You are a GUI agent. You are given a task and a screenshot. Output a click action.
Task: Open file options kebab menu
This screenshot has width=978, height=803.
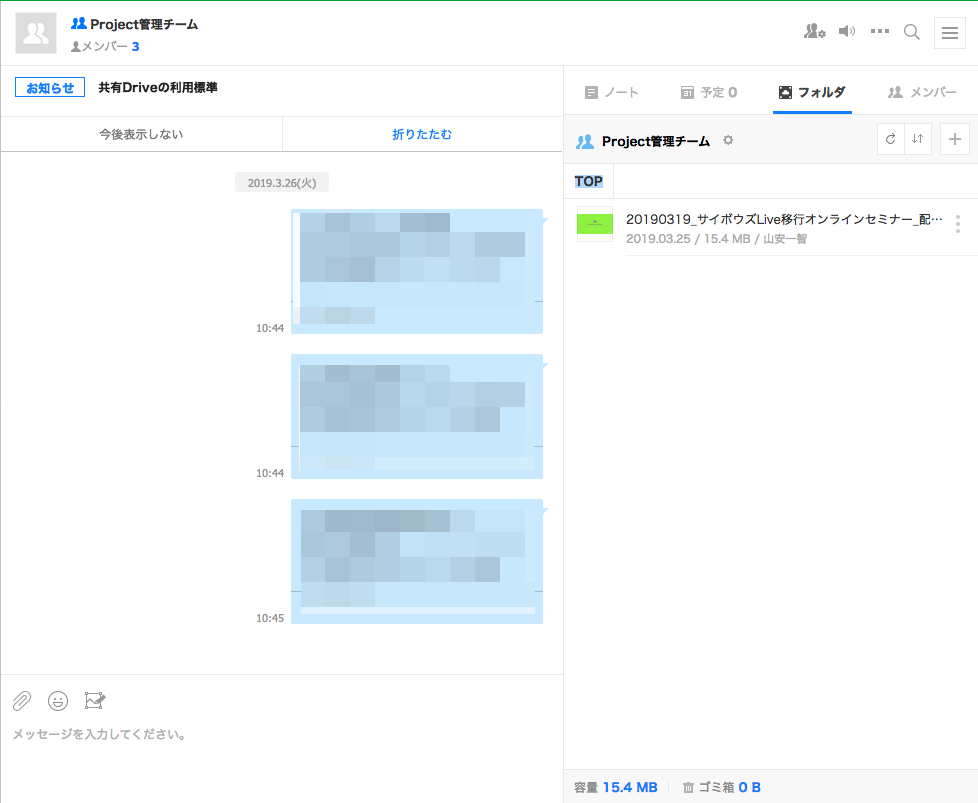pos(957,224)
